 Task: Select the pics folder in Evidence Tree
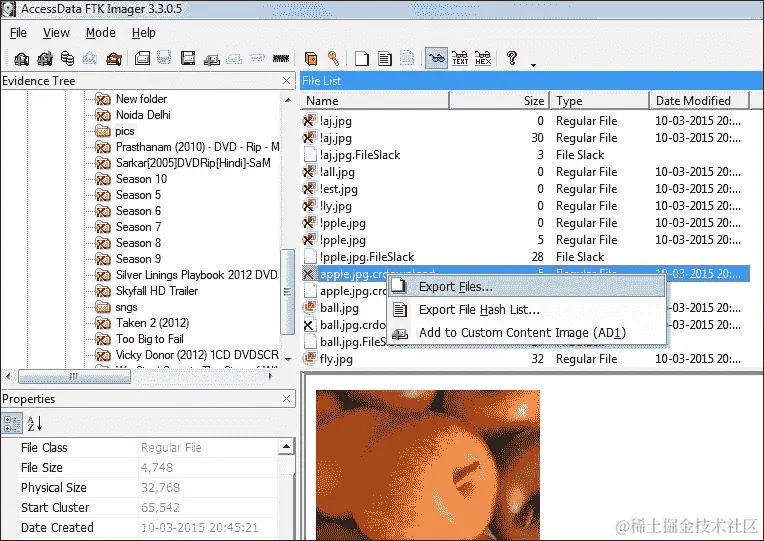coord(125,131)
